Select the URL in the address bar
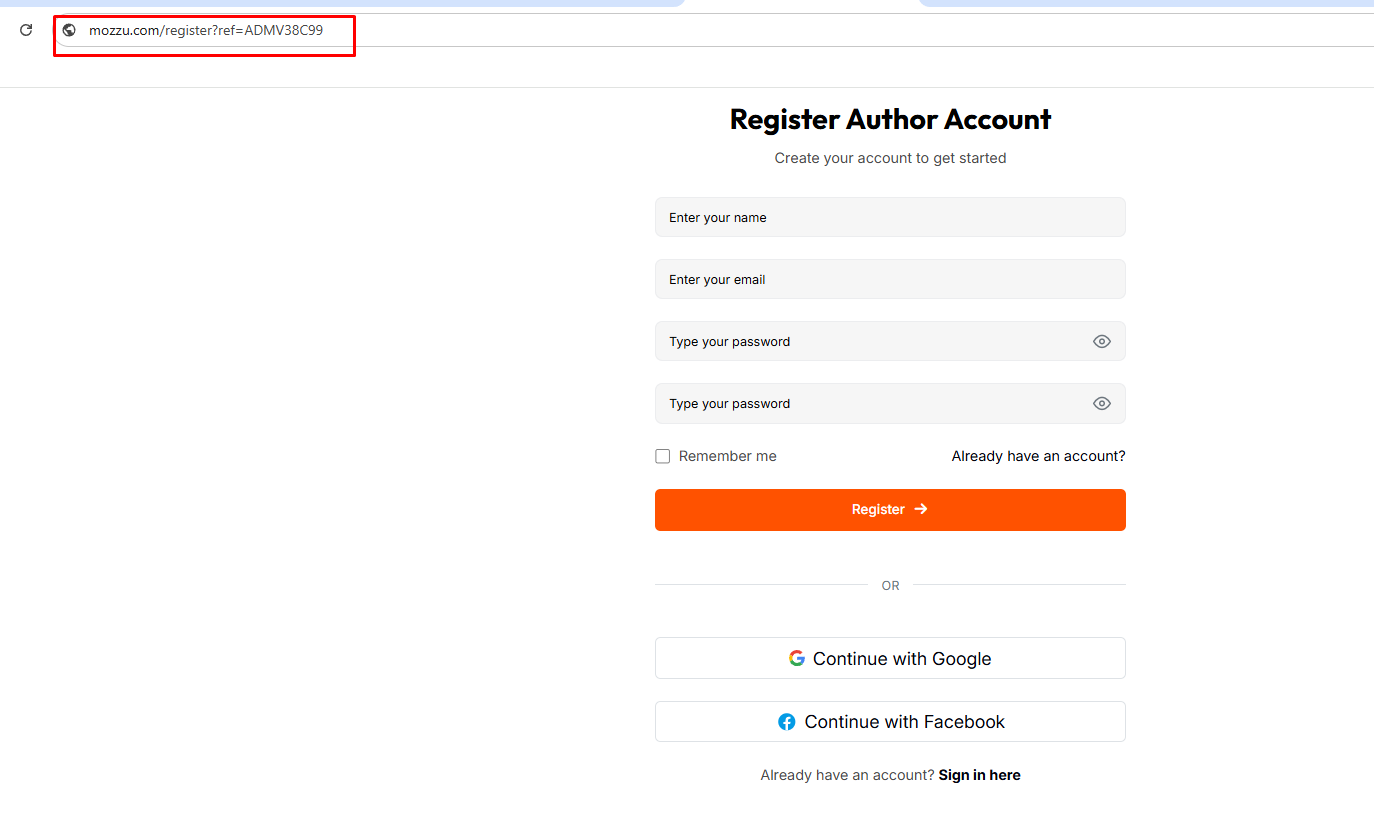This screenshot has height=823, width=1374. (204, 30)
